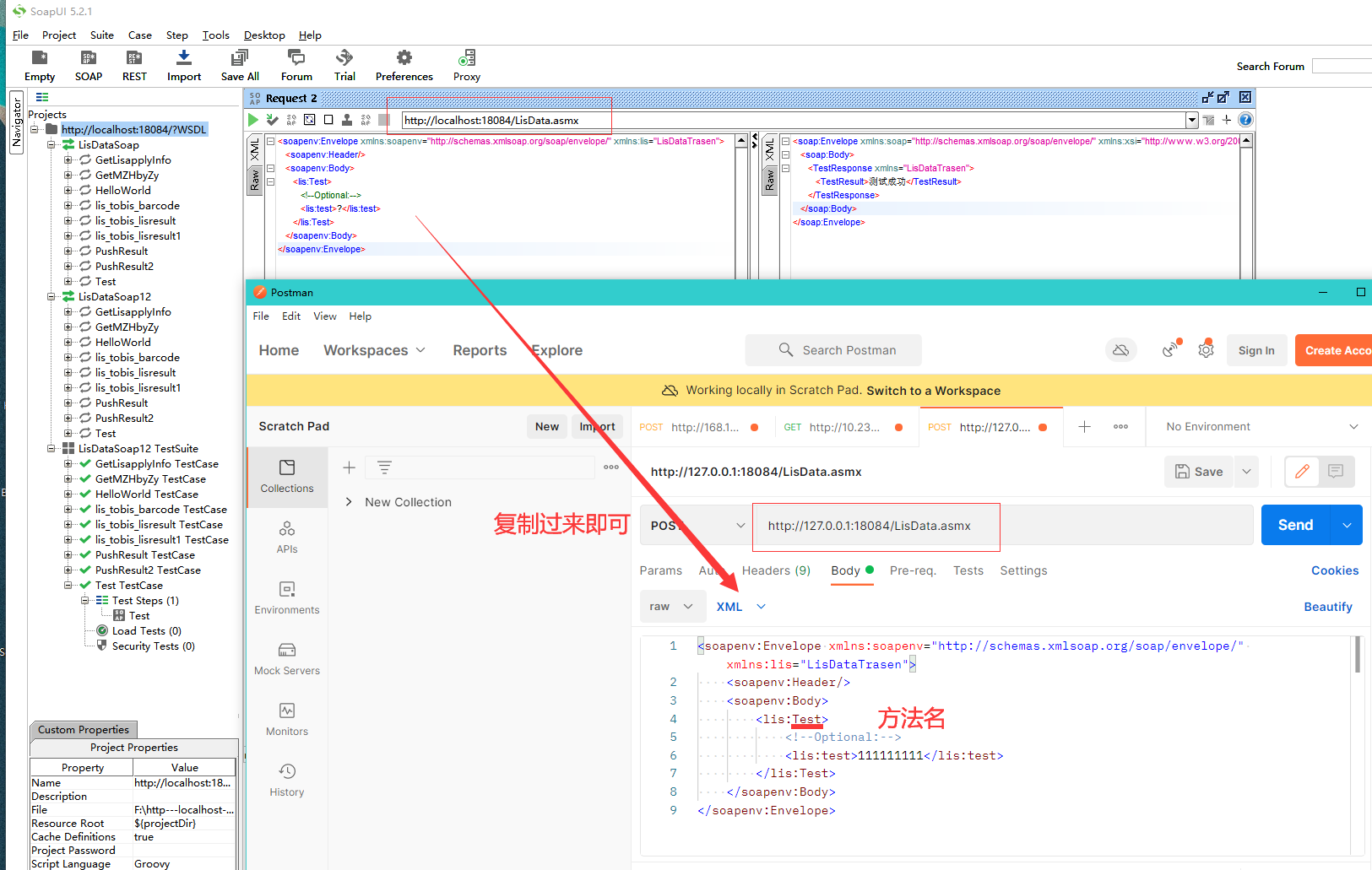Click add assertion checkmark icon in Request 2

pos(272,120)
